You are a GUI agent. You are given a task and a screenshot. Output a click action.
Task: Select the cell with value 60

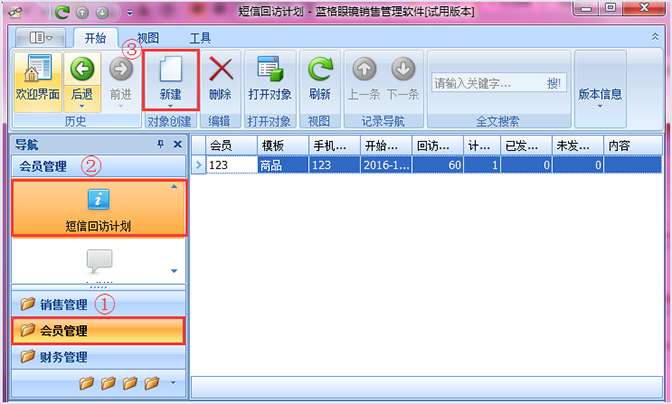pos(438,165)
